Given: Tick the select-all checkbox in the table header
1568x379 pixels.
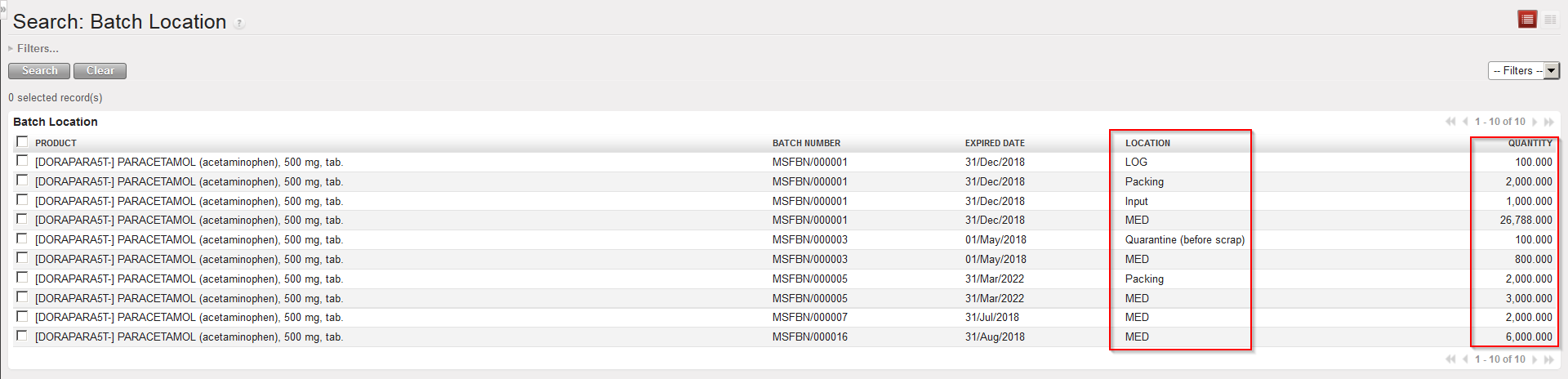Looking at the screenshot, I should click(22, 142).
